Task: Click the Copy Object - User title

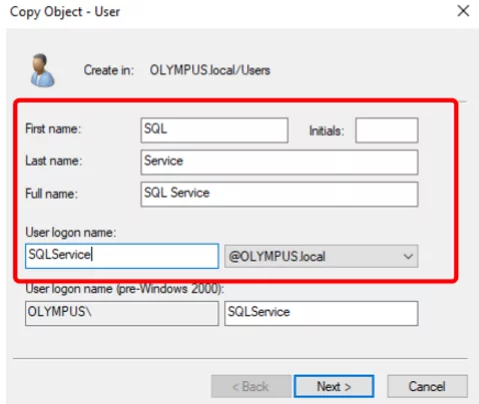Action: [x=65, y=12]
